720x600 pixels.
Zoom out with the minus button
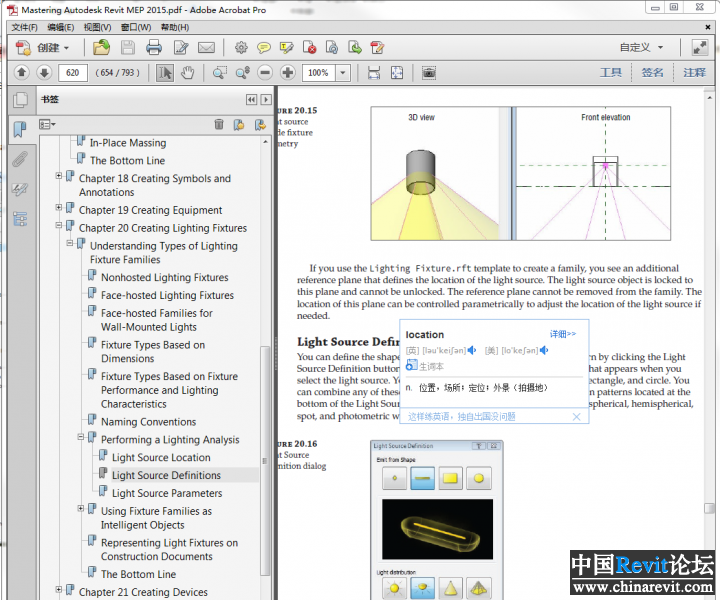(x=265, y=73)
